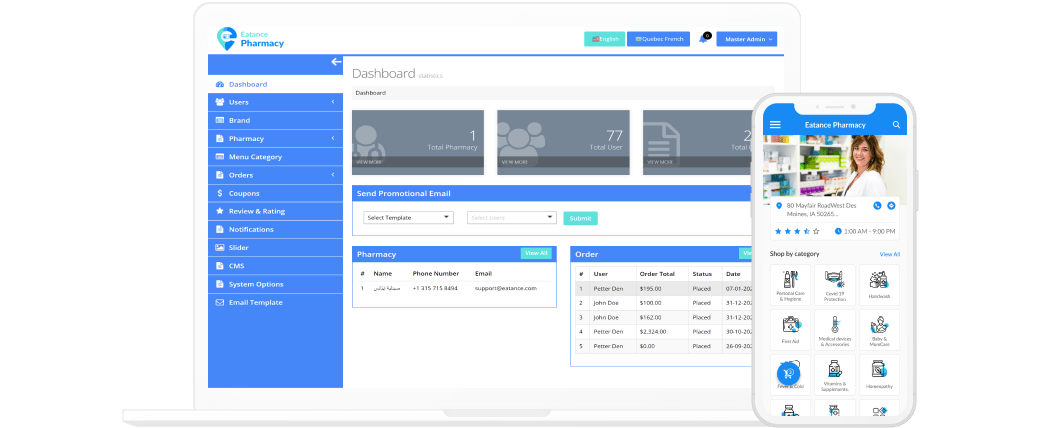Open Coupons in the sidebar
The height and width of the screenshot is (428, 1039).
pos(244,193)
